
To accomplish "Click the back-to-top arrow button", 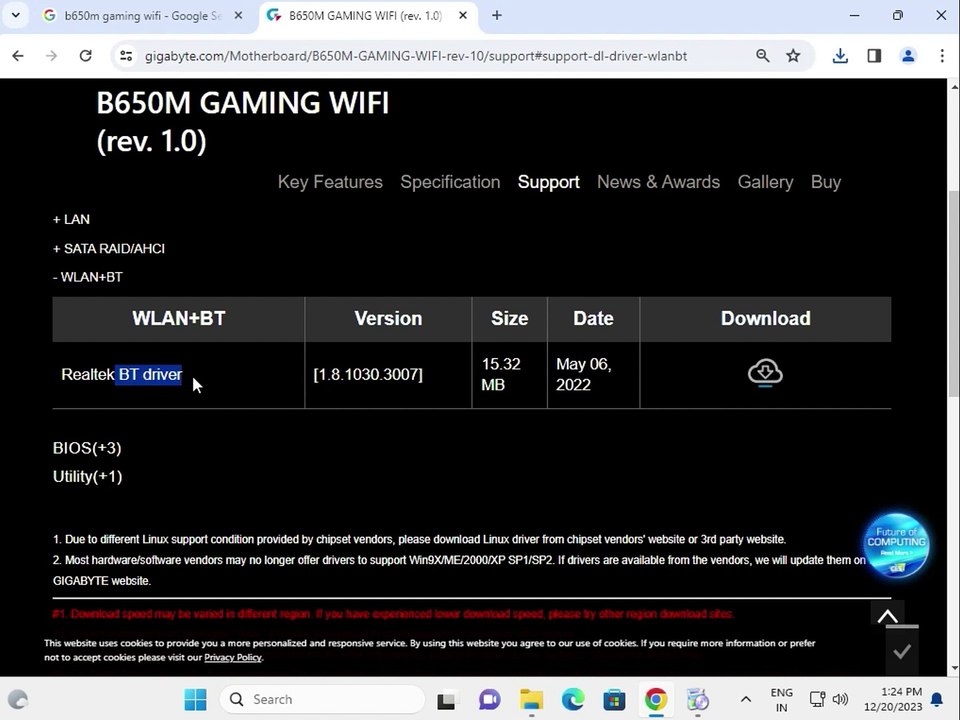I will pos(887,616).
